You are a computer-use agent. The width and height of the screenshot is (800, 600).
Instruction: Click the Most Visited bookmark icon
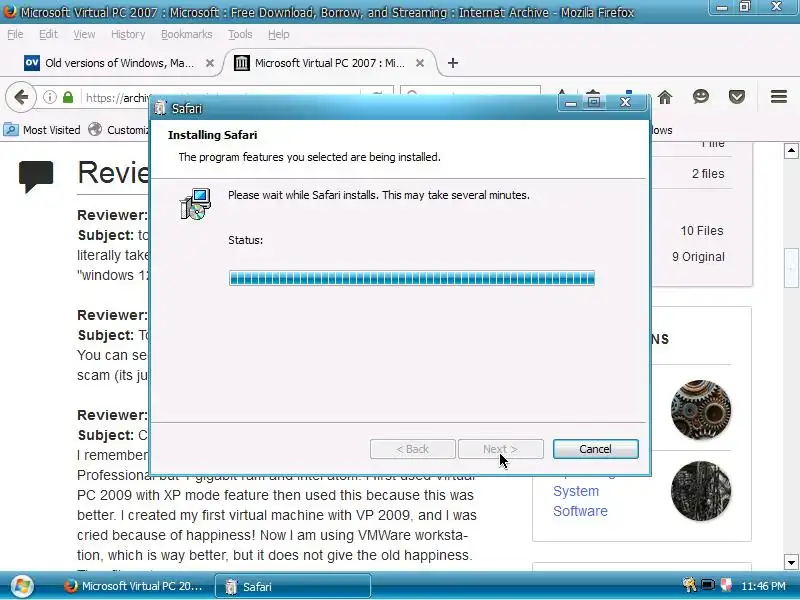[x=11, y=130]
